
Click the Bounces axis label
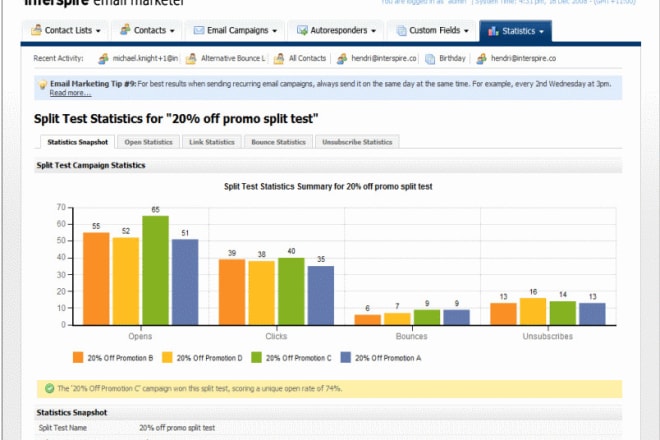click(411, 336)
